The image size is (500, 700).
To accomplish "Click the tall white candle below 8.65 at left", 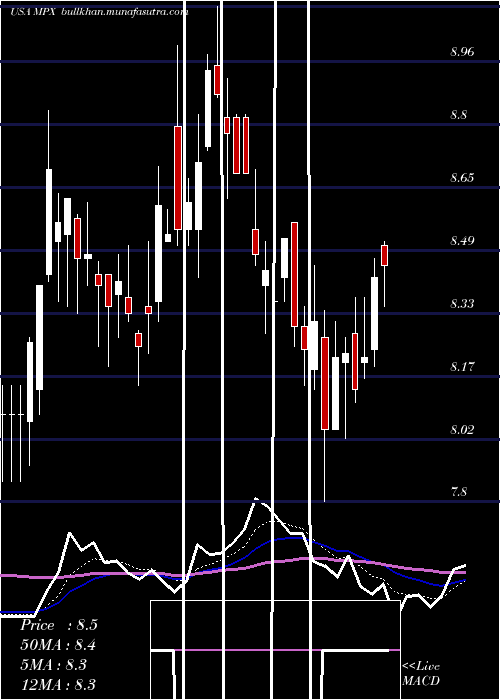I will point(49,222).
